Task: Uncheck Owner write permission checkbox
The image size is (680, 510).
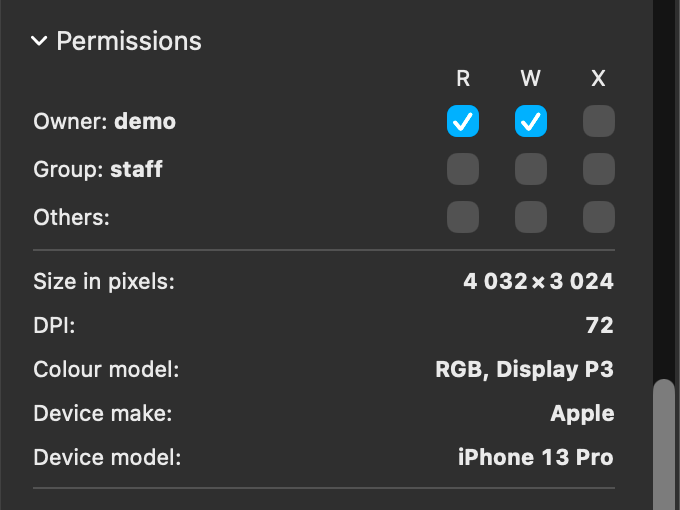Action: click(531, 122)
